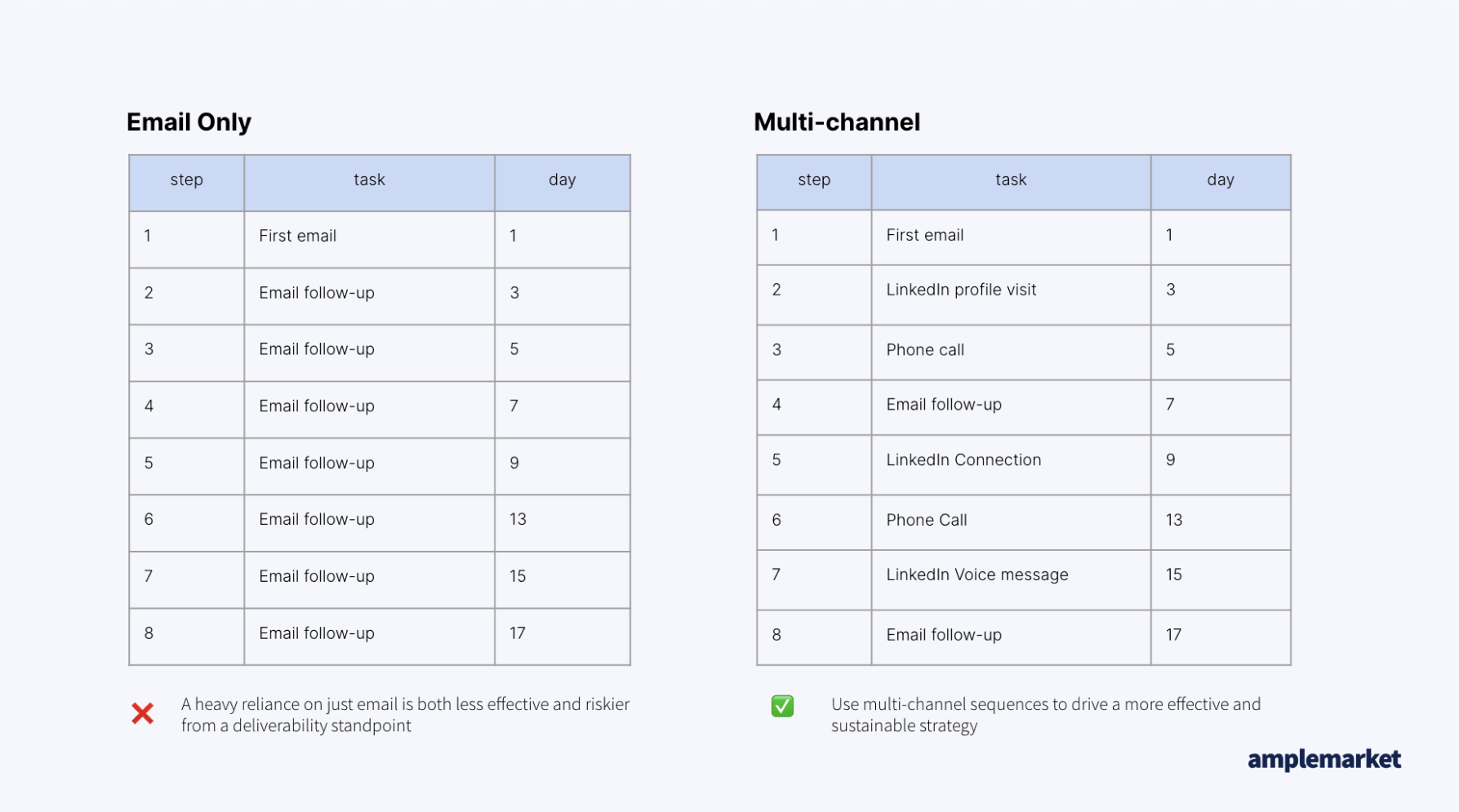Click day 15 cell in Multi-channel table

click(x=1221, y=579)
